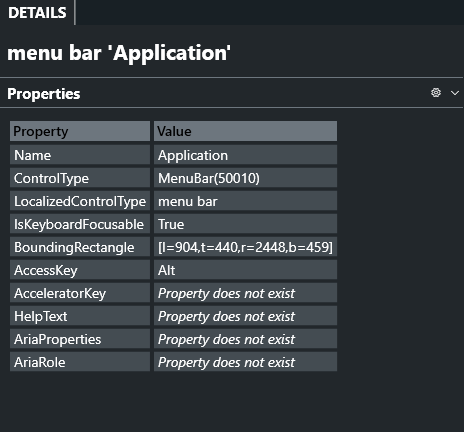
Task: Select the AriaProperties 'Property does not exist' value
Action: point(245,339)
